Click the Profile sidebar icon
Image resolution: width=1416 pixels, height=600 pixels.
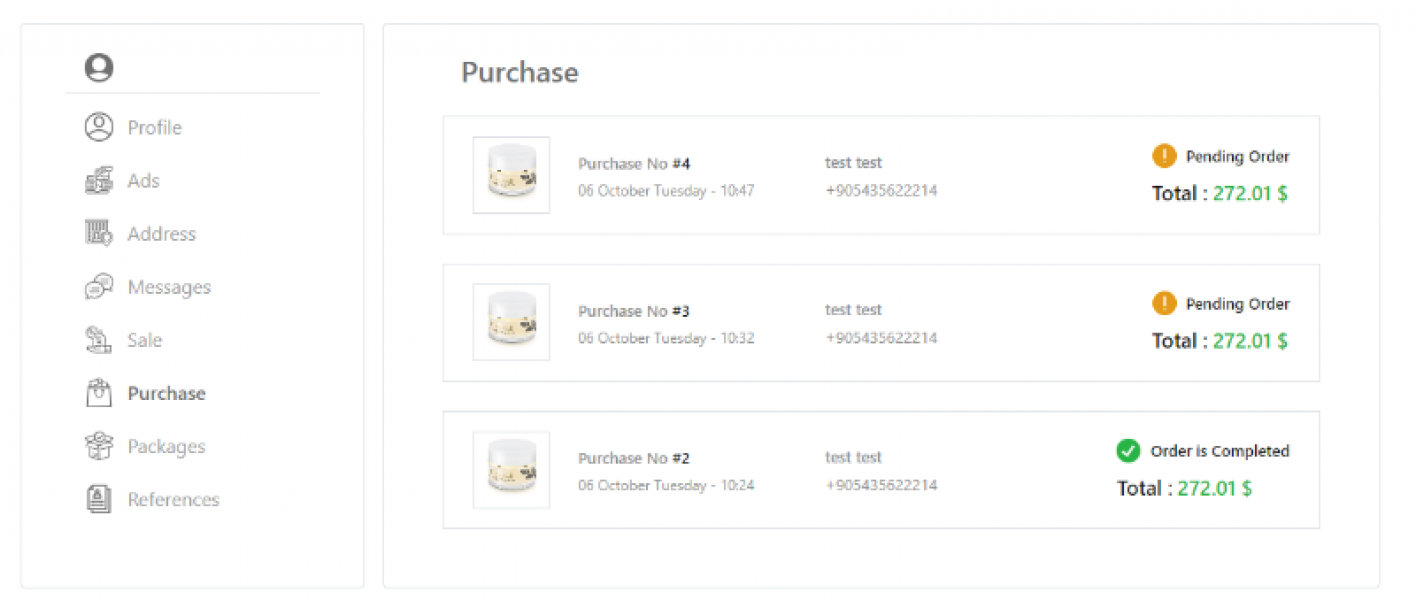(99, 127)
